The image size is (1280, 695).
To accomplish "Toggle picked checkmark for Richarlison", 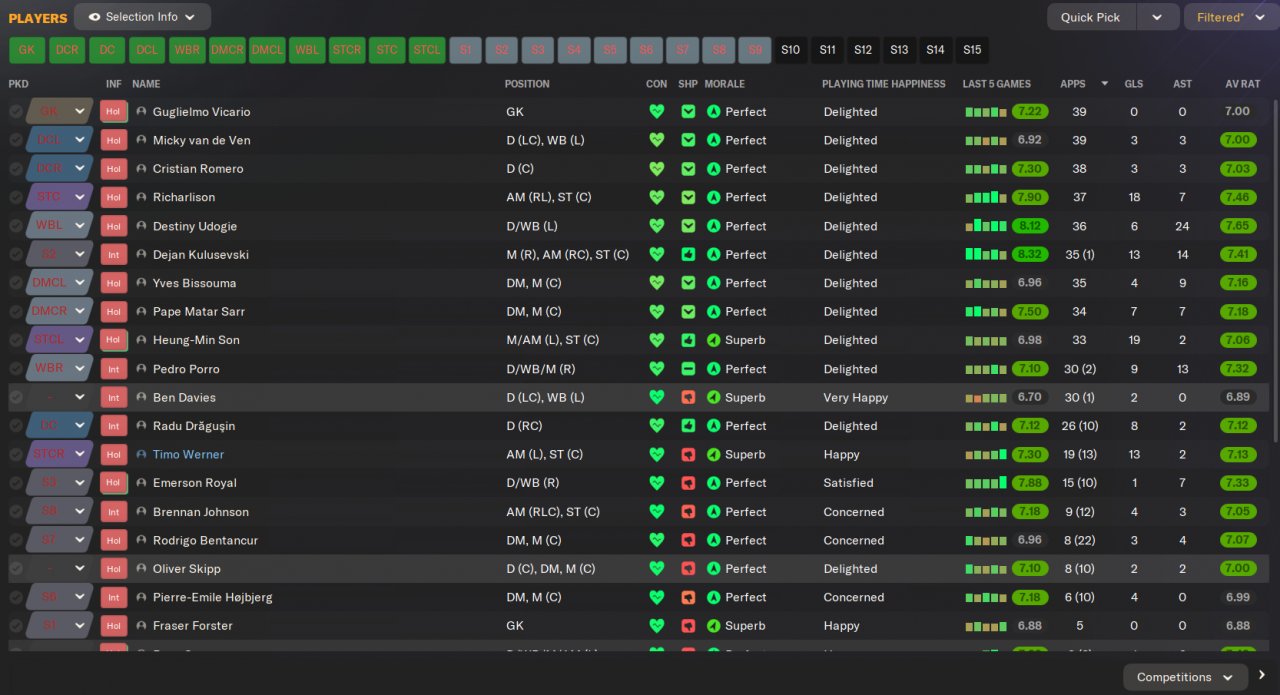I will (16, 198).
